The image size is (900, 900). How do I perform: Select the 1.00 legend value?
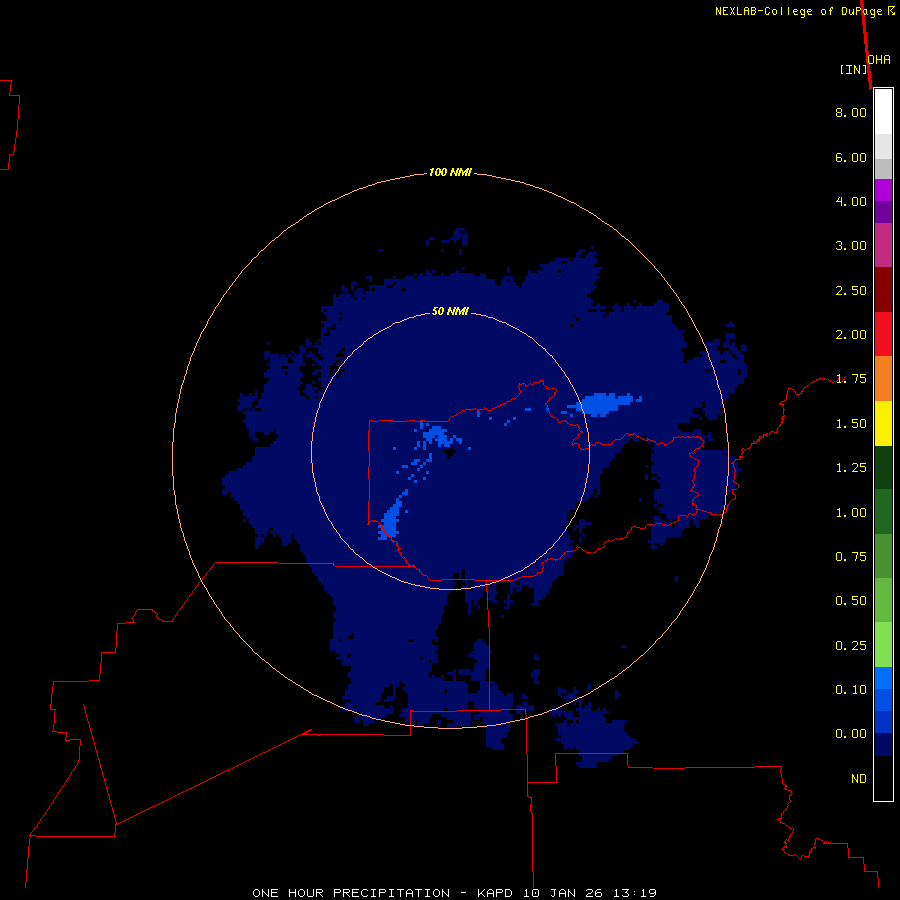(x=851, y=513)
